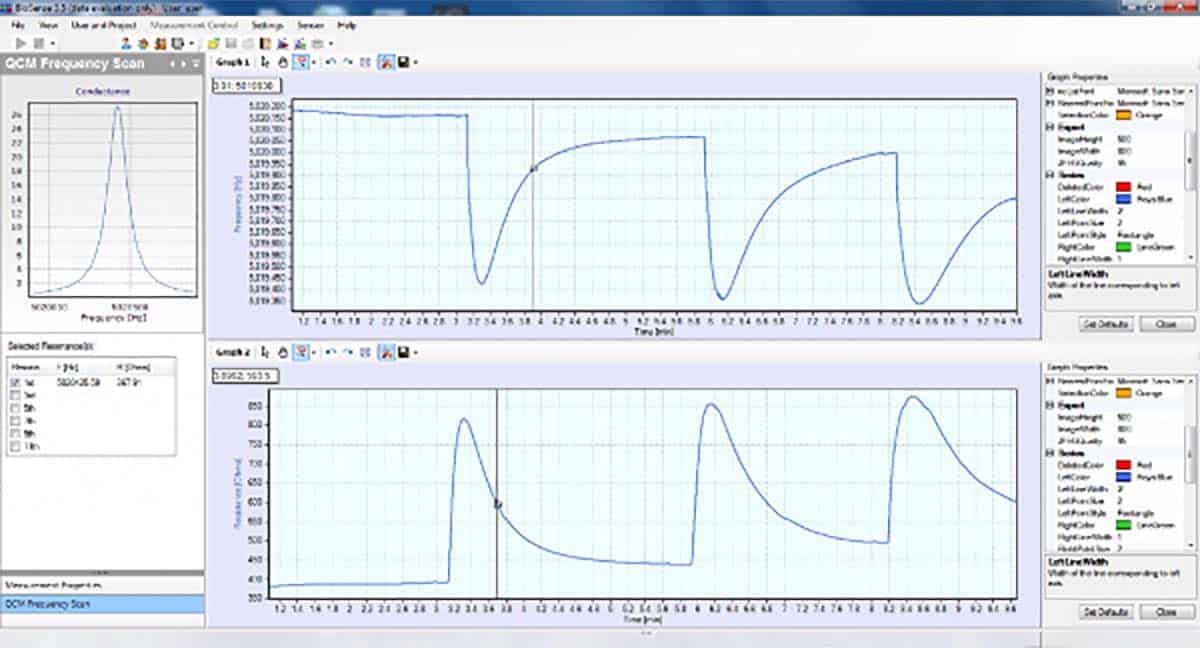Click Set Defaults in upper Graph Properties
1200x648 pixels.
click(x=1104, y=324)
